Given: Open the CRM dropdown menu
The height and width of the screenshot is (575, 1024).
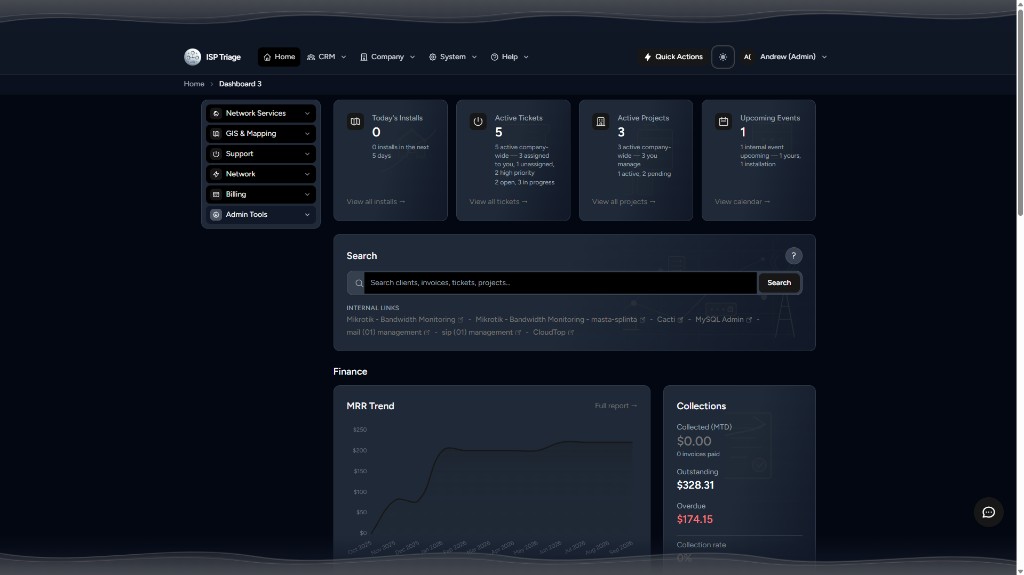Looking at the screenshot, I should (327, 57).
